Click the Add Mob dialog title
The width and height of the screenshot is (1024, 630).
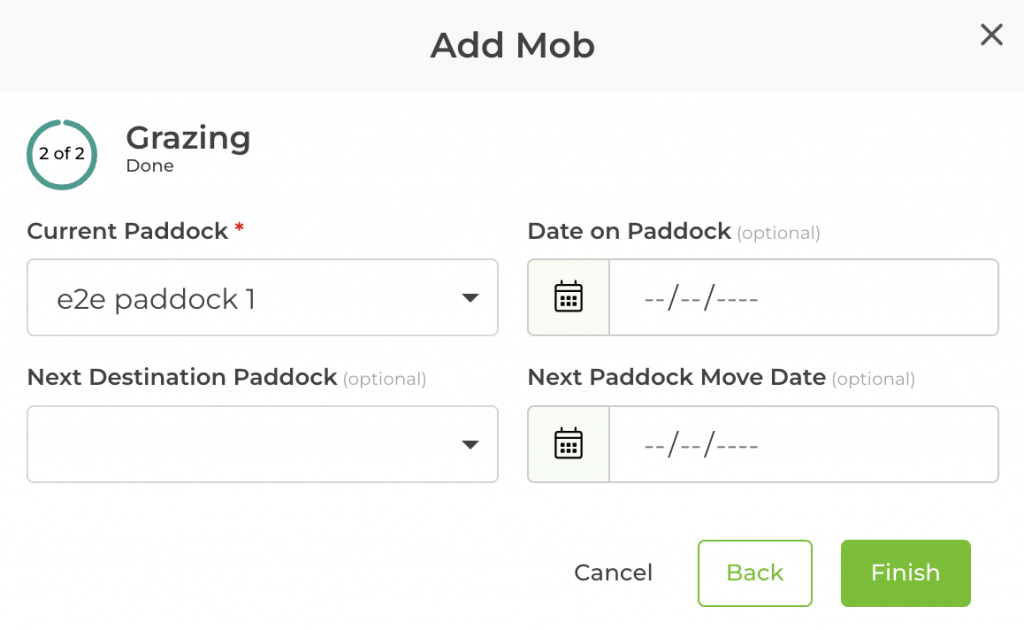512,45
